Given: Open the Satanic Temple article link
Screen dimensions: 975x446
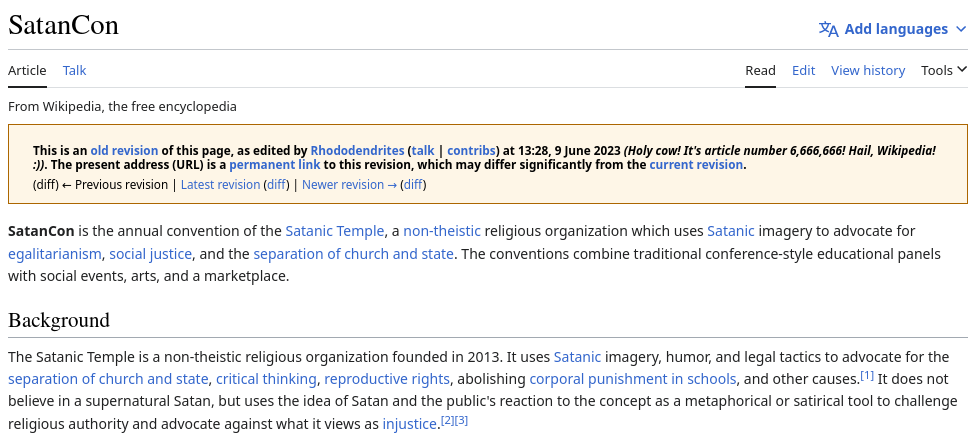Looking at the screenshot, I should tap(334, 231).
